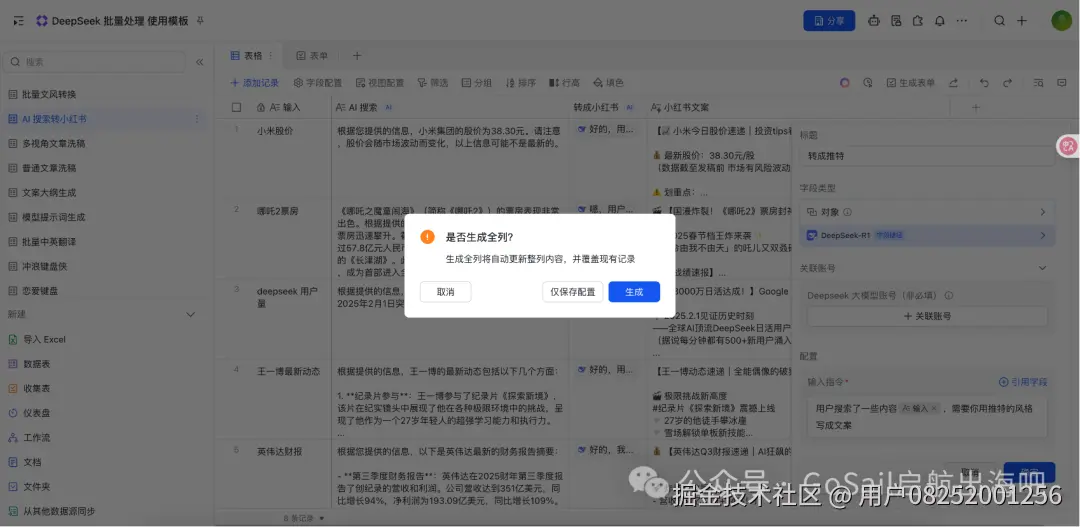Click the blue 分享 share button
Image resolution: width=1080 pixels, height=527 pixels.
[829, 21]
